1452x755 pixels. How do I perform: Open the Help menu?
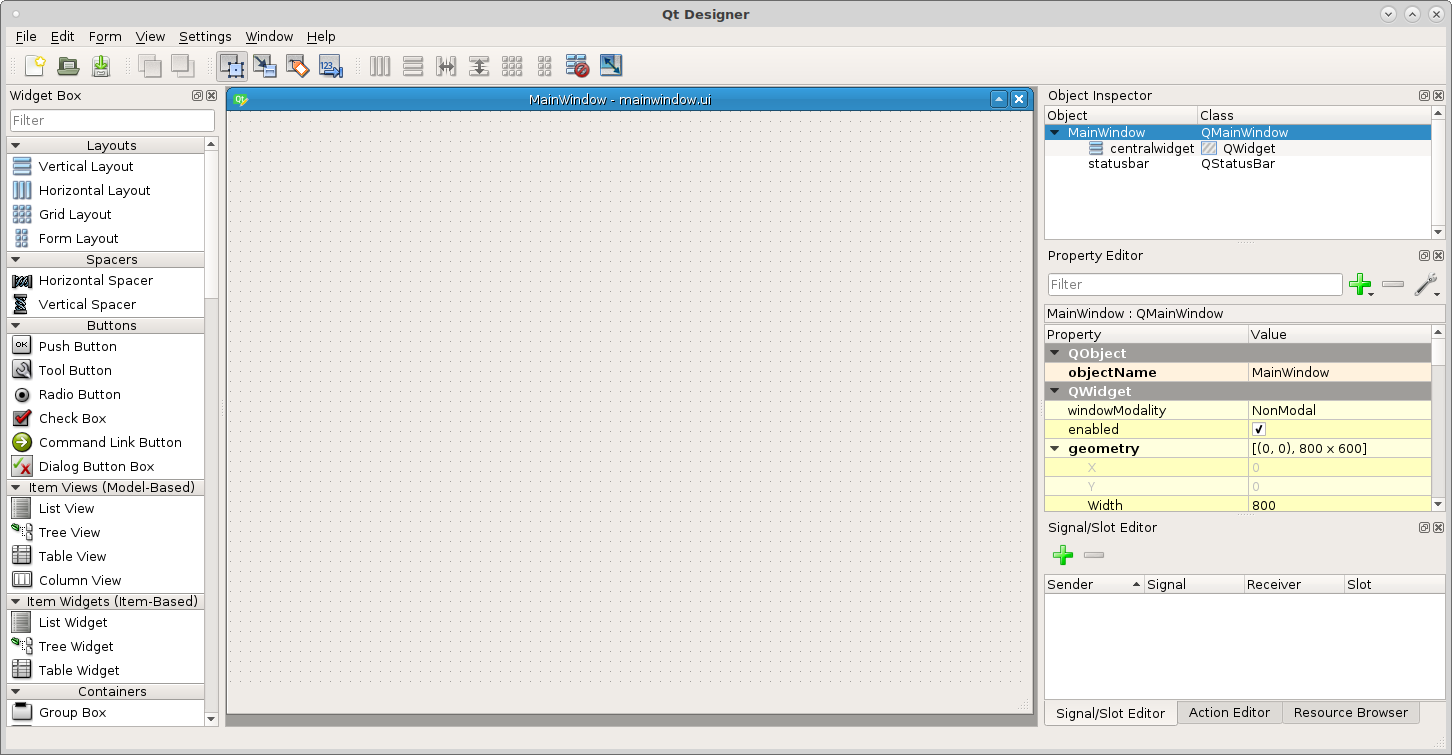[321, 36]
